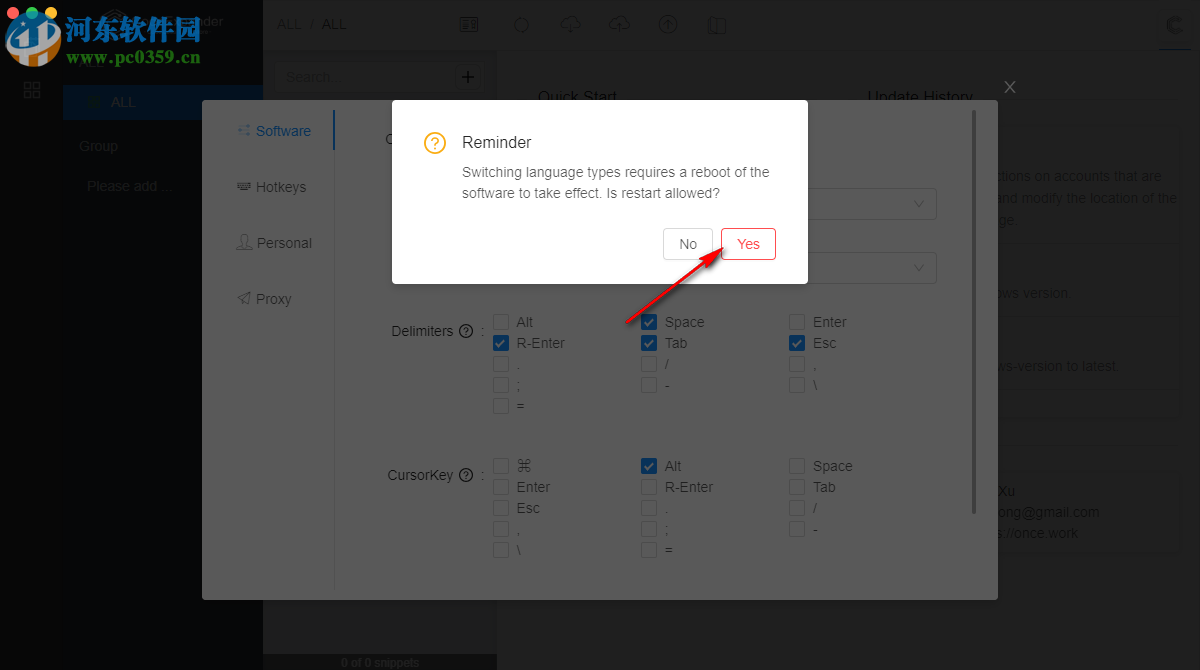Uncheck the Space delimiter checkbox
The height and width of the screenshot is (670, 1200).
click(649, 322)
